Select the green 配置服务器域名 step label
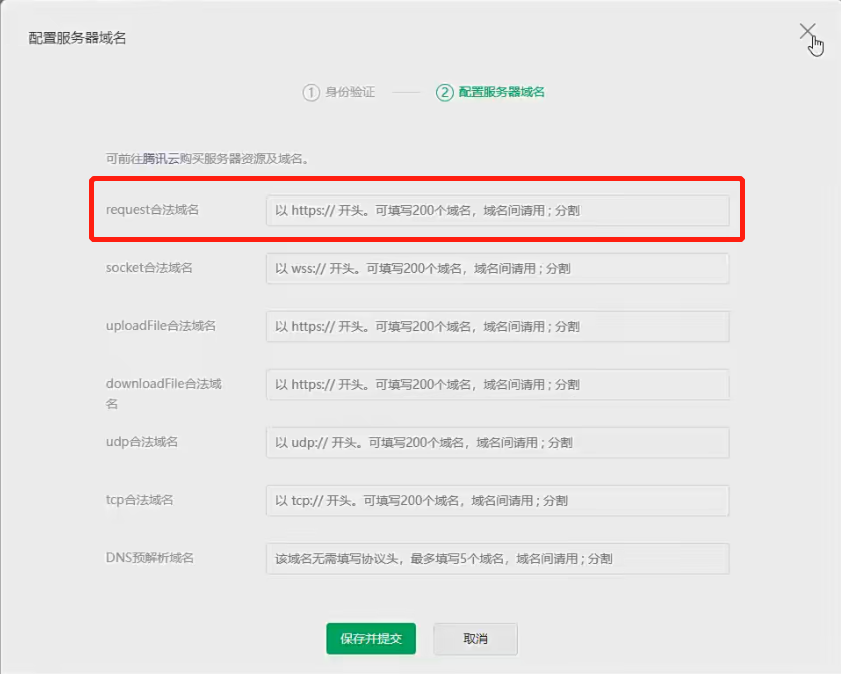 click(x=501, y=92)
